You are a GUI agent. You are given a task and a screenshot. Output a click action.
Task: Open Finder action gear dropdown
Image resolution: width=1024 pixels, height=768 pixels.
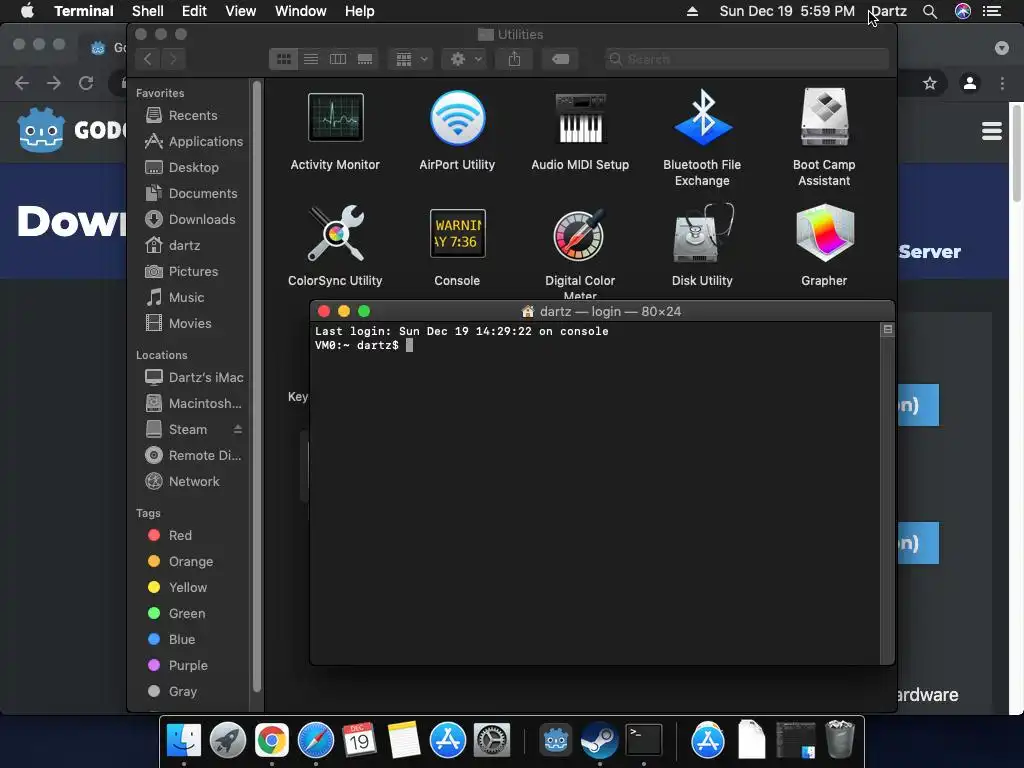(464, 59)
